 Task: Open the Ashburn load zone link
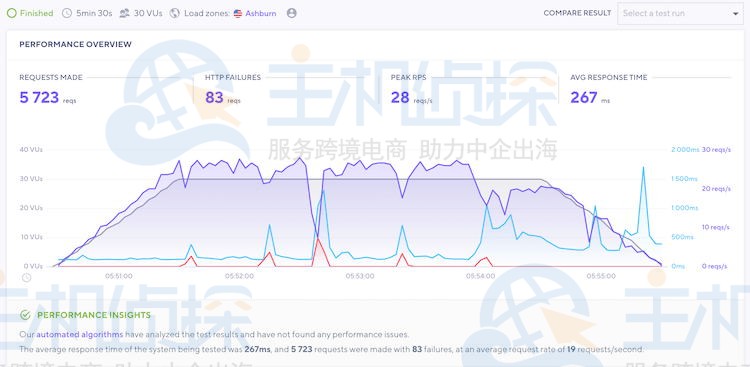pos(261,13)
